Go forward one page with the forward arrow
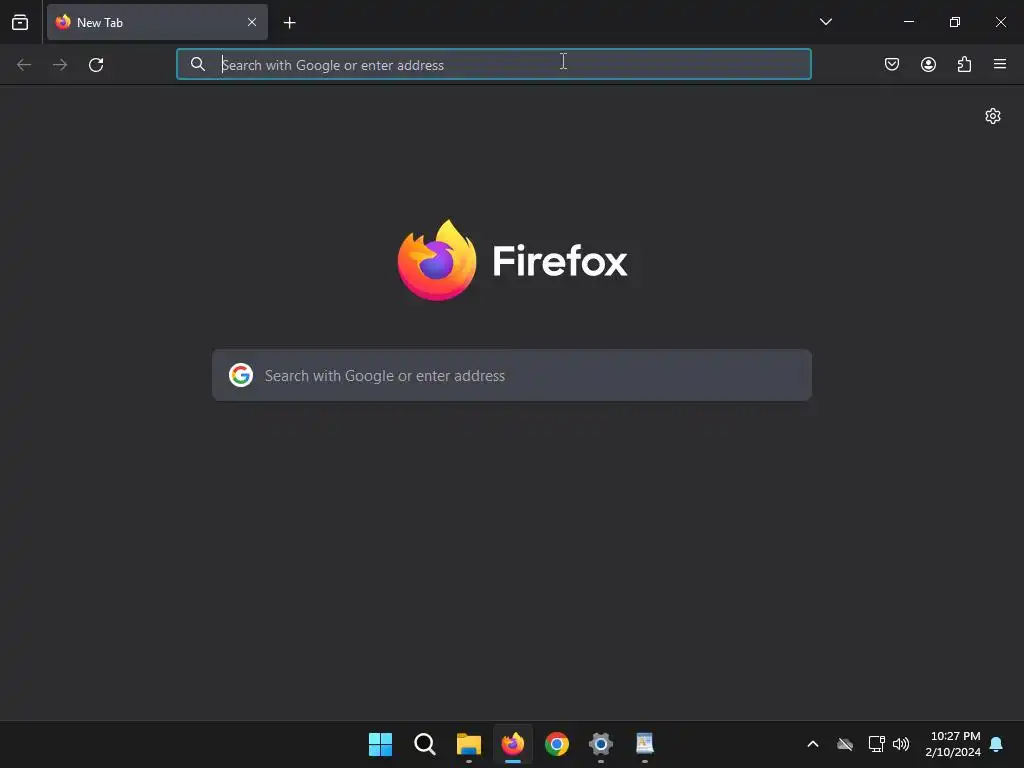1024x768 pixels. pyautogui.click(x=60, y=65)
